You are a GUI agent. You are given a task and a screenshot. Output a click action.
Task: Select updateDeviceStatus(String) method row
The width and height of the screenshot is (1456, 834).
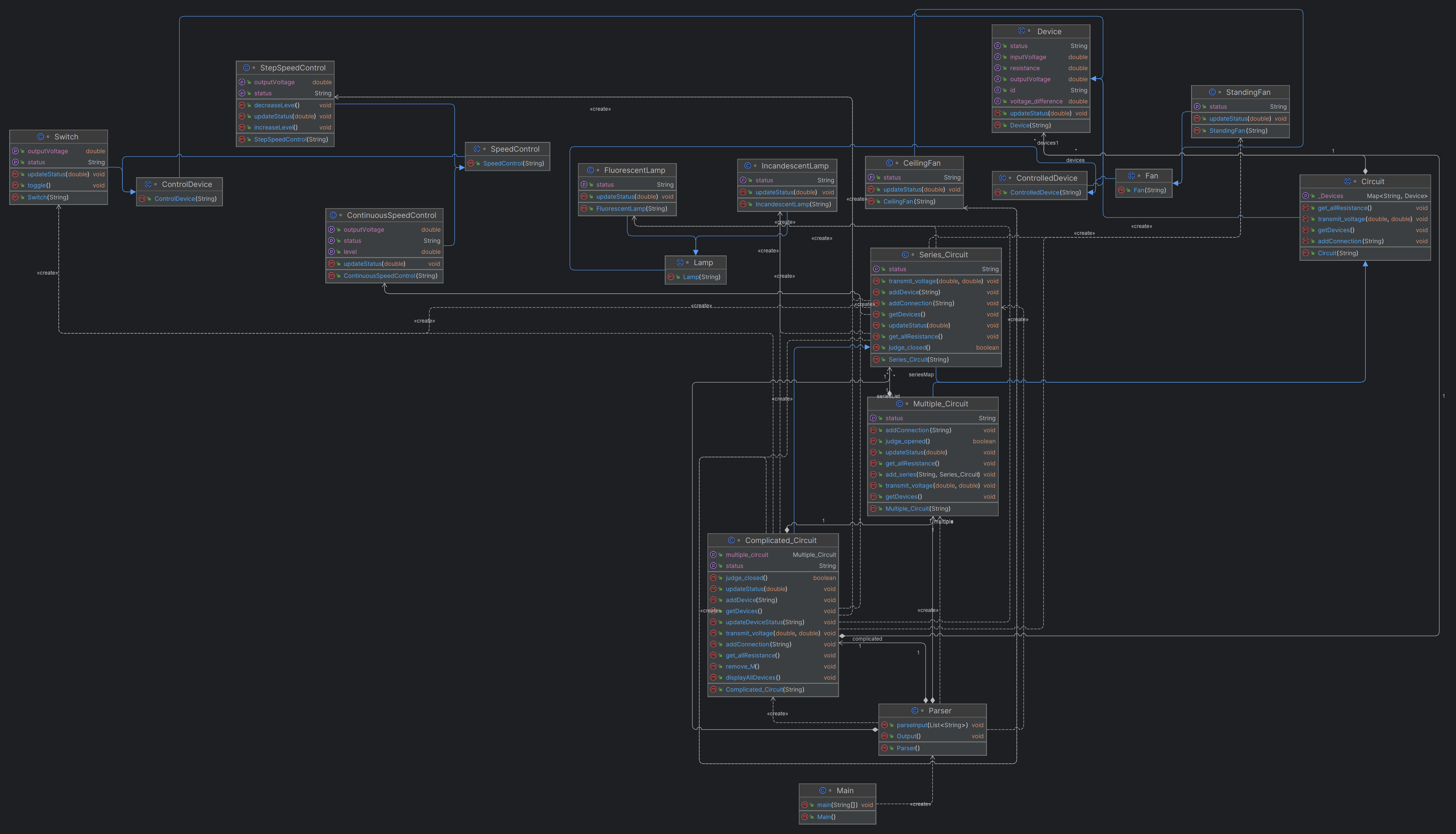tap(773, 623)
